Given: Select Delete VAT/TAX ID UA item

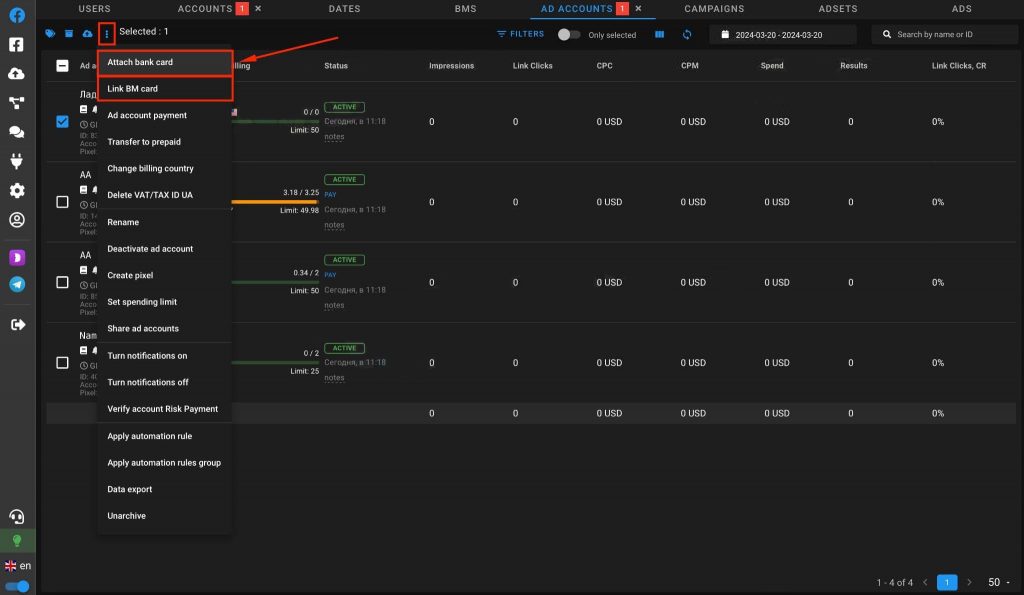Looking at the screenshot, I should pos(165,195).
